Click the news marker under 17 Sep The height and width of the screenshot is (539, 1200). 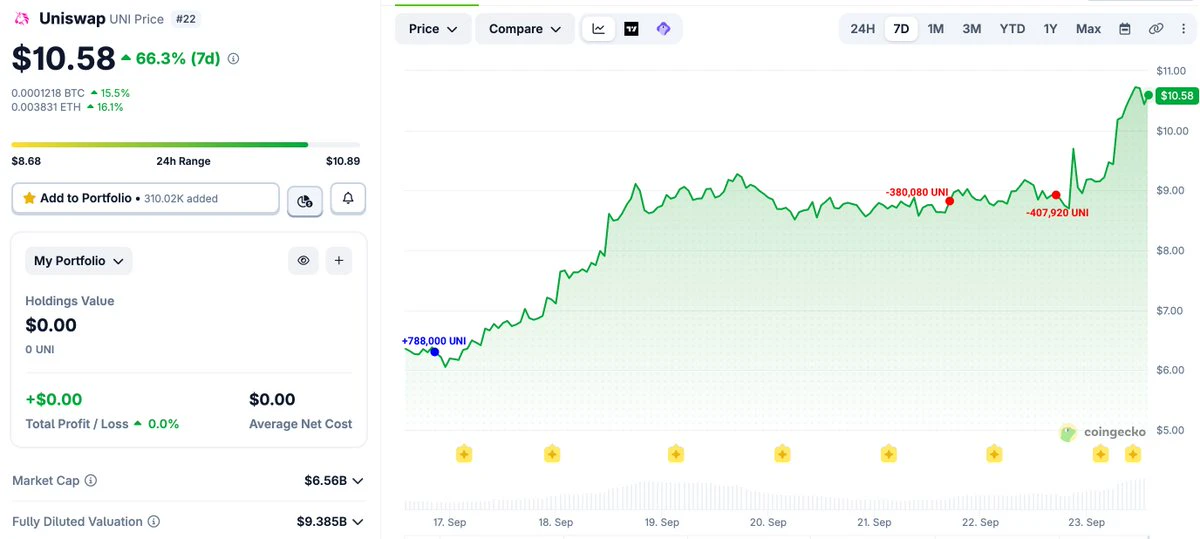click(x=464, y=454)
